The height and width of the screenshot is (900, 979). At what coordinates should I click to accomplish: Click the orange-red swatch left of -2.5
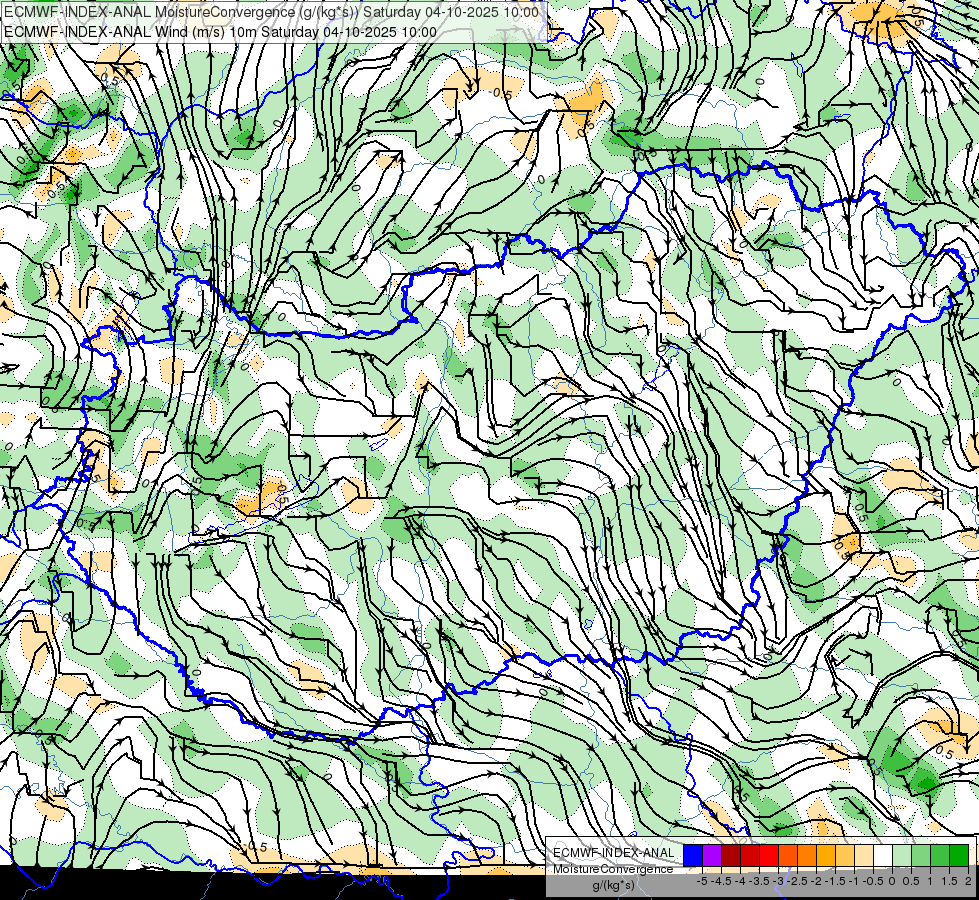point(788,856)
